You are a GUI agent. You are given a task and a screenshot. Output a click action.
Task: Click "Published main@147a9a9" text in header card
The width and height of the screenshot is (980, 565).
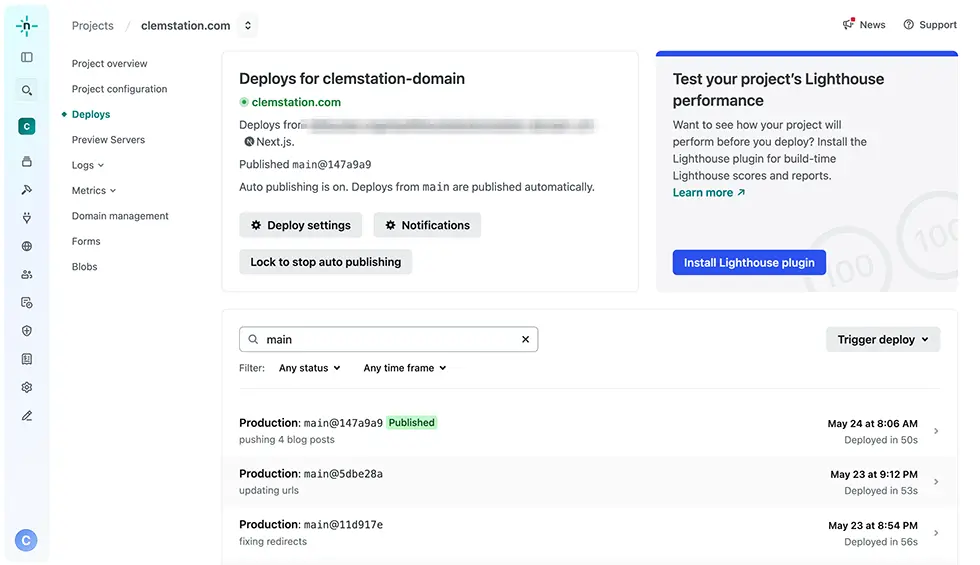coord(305,164)
